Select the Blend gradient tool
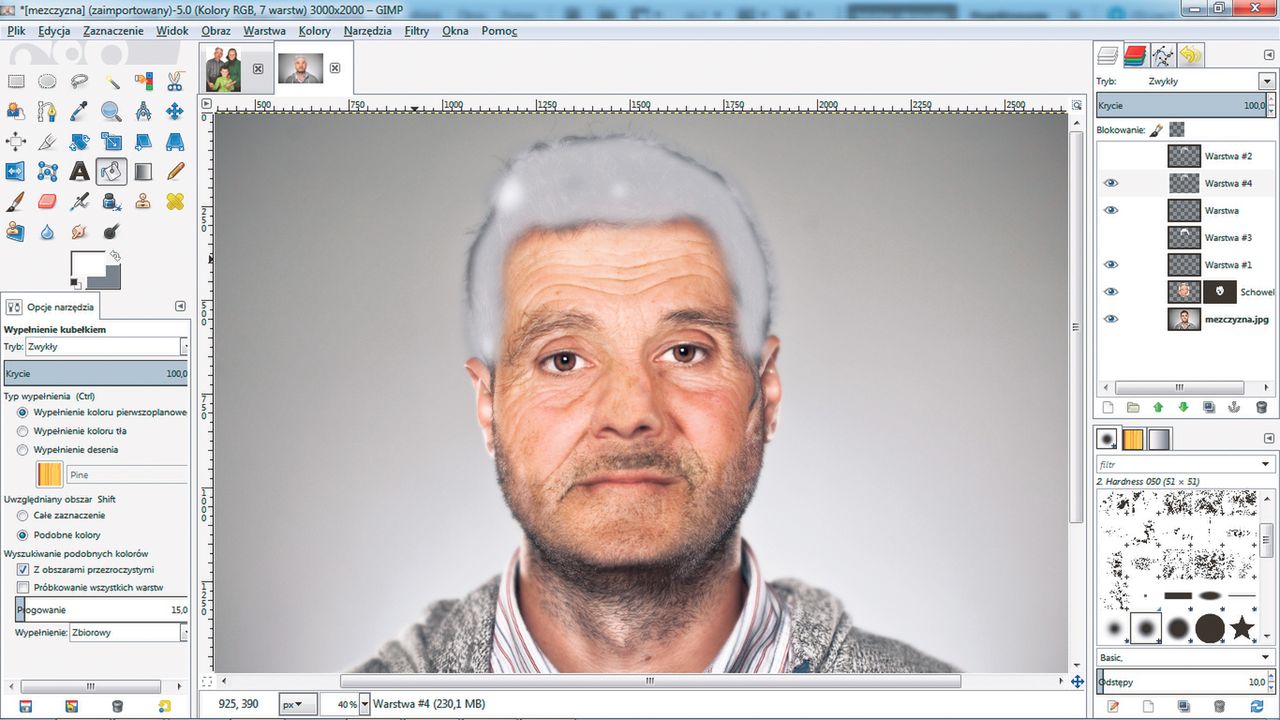The height and width of the screenshot is (720, 1280). click(143, 172)
